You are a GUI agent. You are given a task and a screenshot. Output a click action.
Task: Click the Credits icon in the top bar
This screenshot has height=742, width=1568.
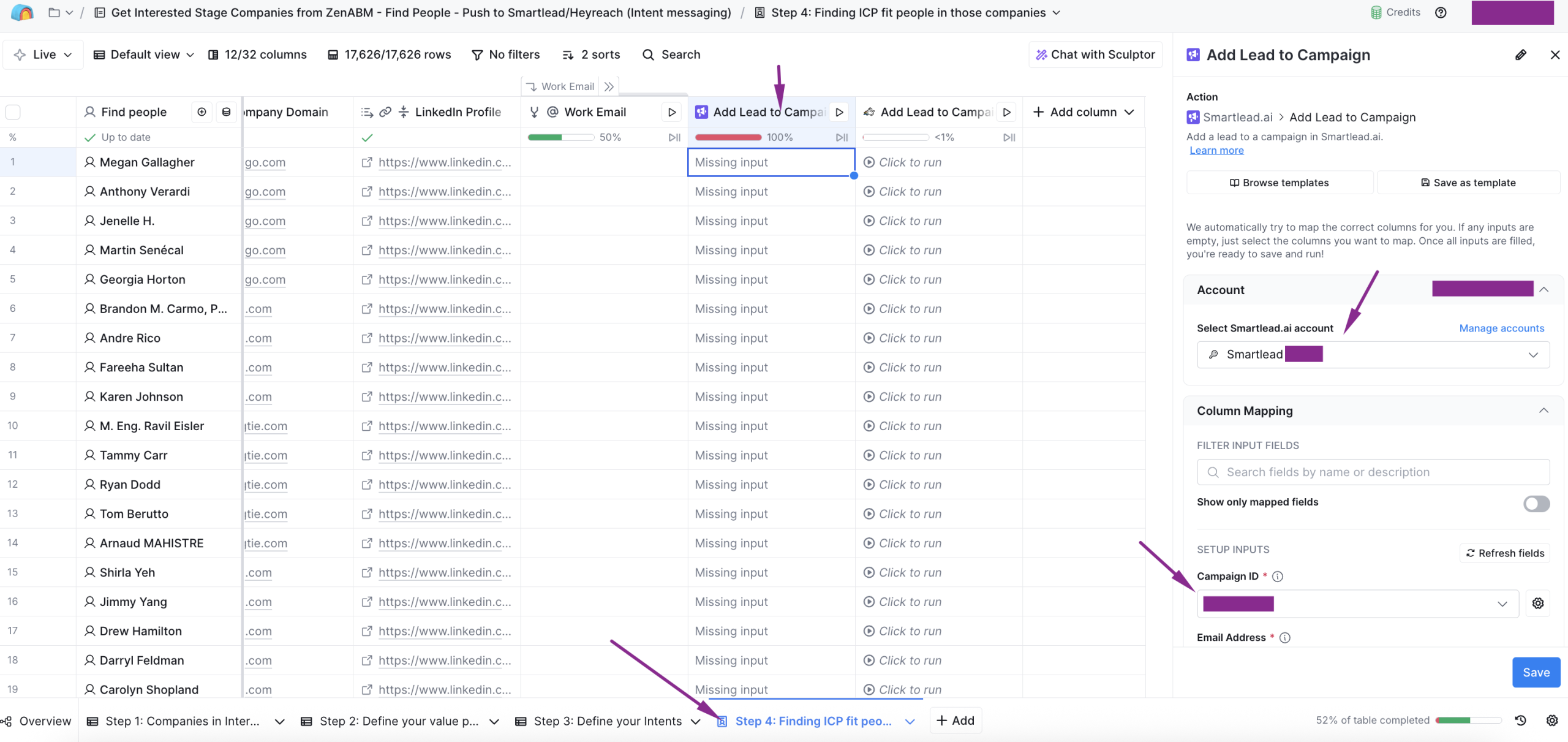tap(1376, 12)
